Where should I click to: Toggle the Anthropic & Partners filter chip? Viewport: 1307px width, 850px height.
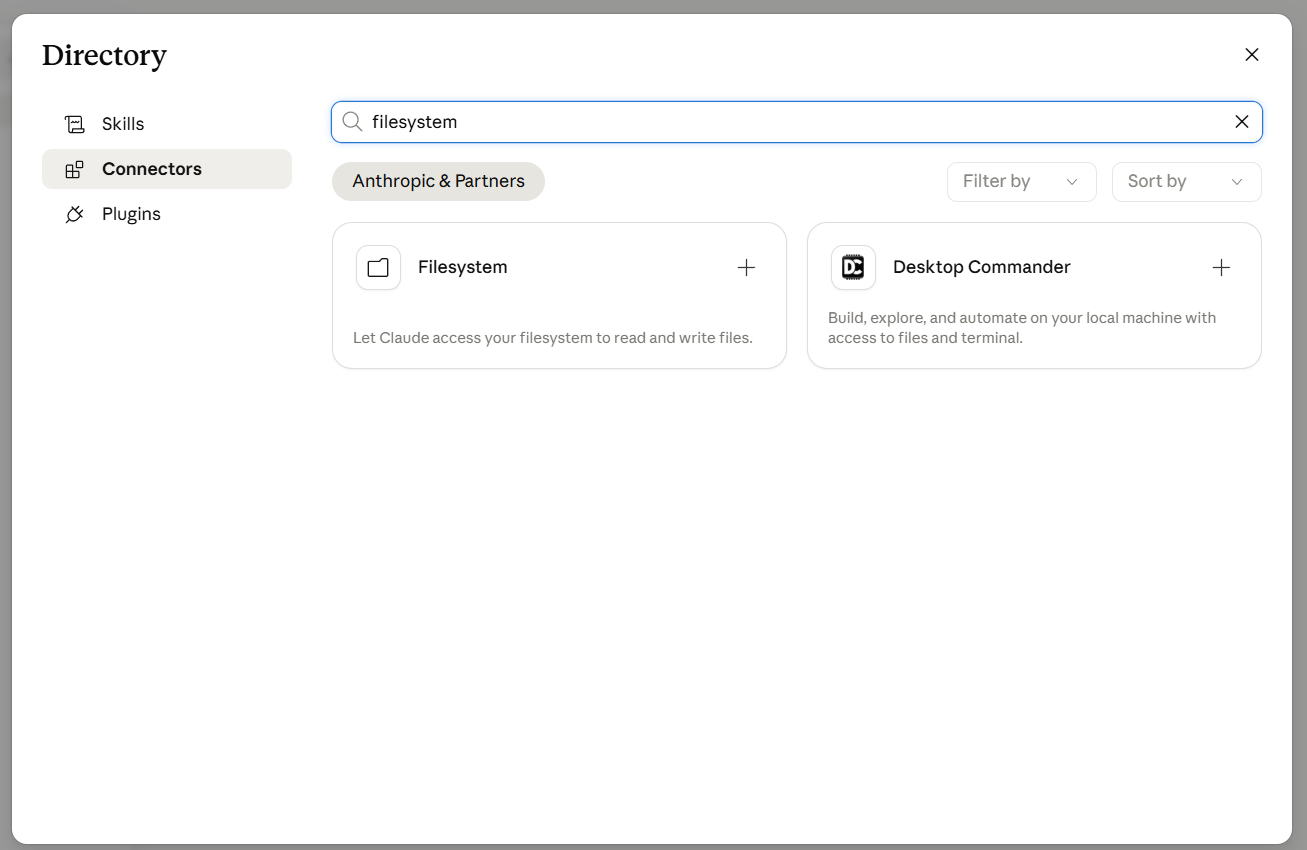tap(438, 181)
